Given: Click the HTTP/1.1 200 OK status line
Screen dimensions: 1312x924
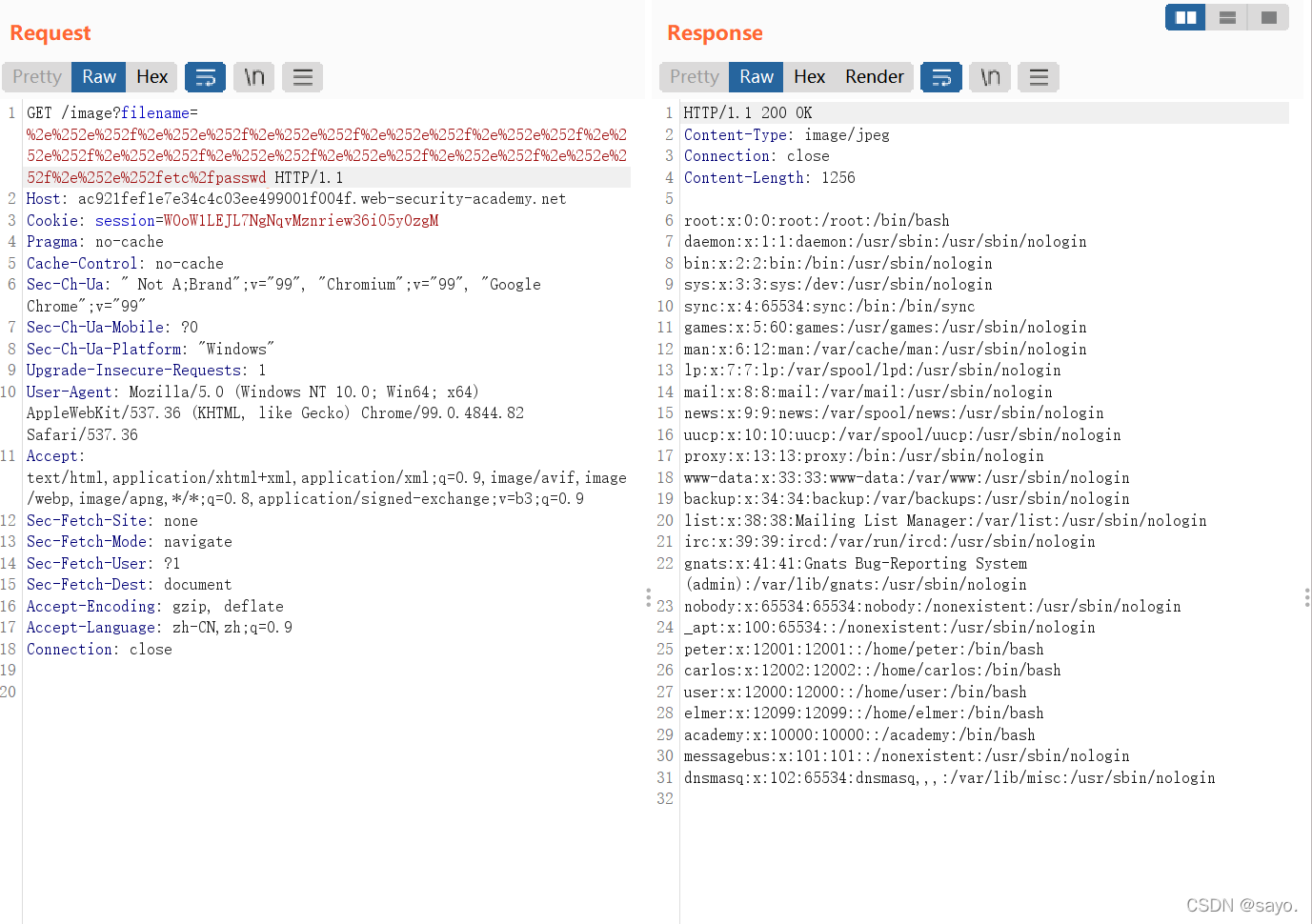Looking at the screenshot, I should (x=748, y=112).
